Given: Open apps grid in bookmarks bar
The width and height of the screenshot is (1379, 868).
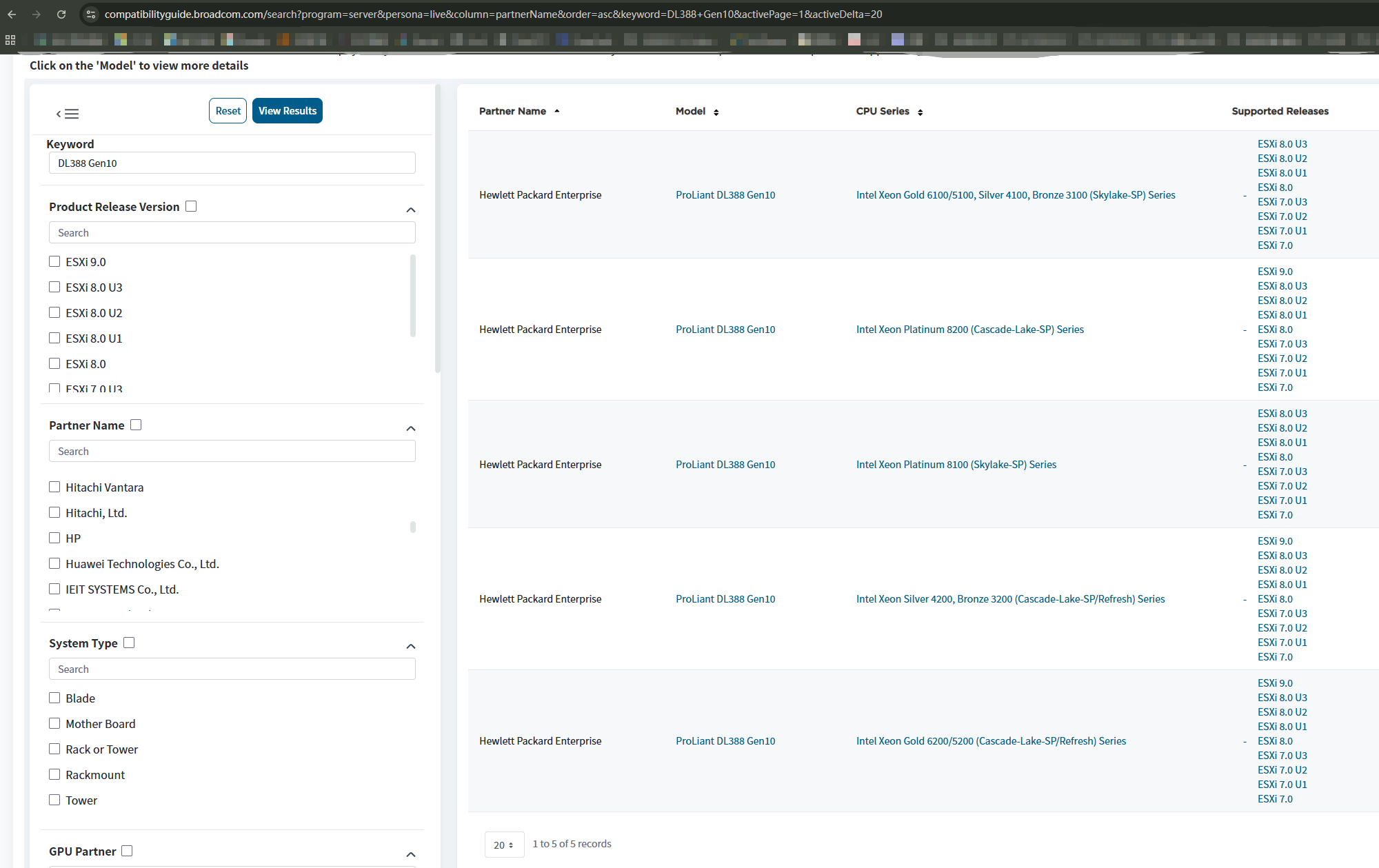Looking at the screenshot, I should (x=10, y=39).
